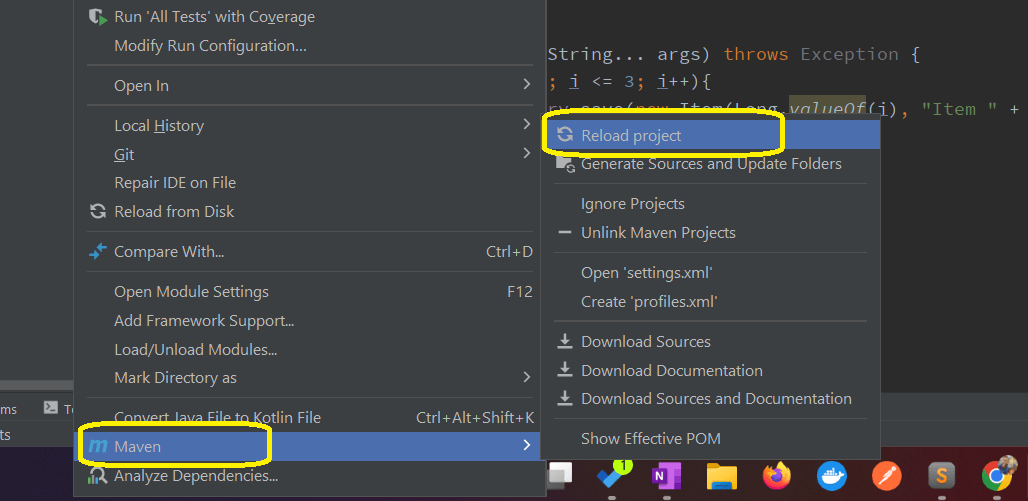Select Convert Java File to Kotlin File

tap(218, 418)
